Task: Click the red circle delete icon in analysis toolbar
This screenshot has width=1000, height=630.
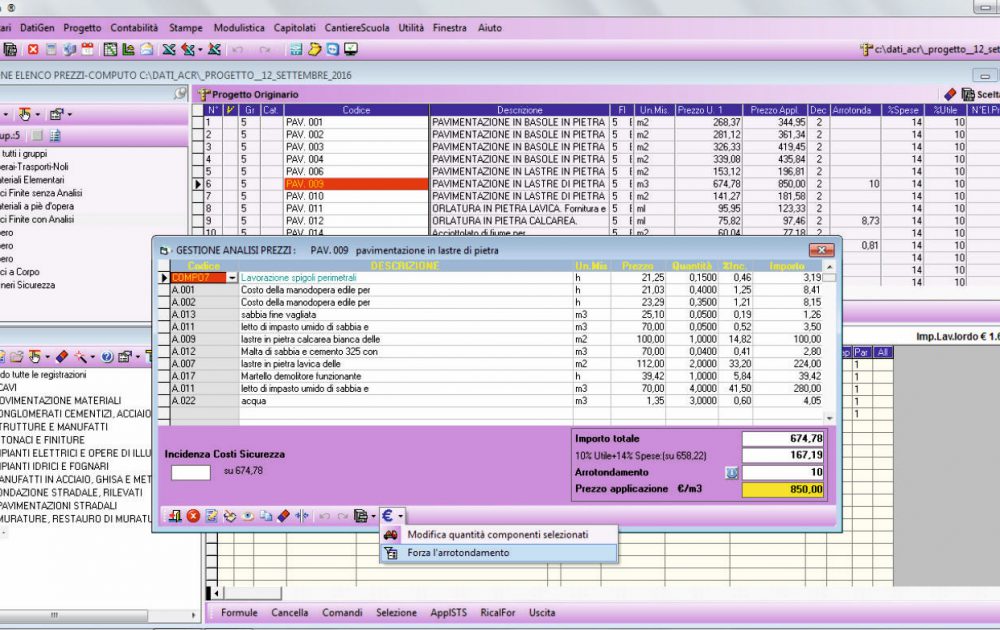Action: coord(193,516)
